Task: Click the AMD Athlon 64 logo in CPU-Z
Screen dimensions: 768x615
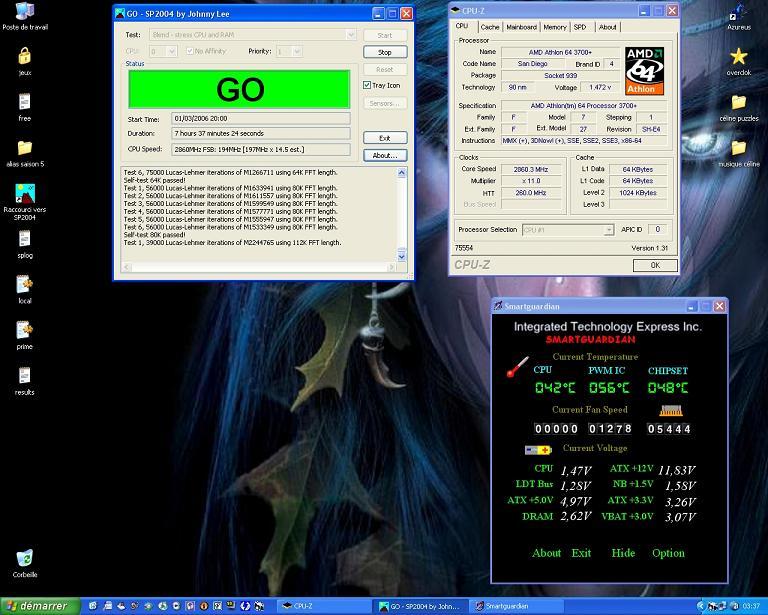Action: click(x=644, y=71)
